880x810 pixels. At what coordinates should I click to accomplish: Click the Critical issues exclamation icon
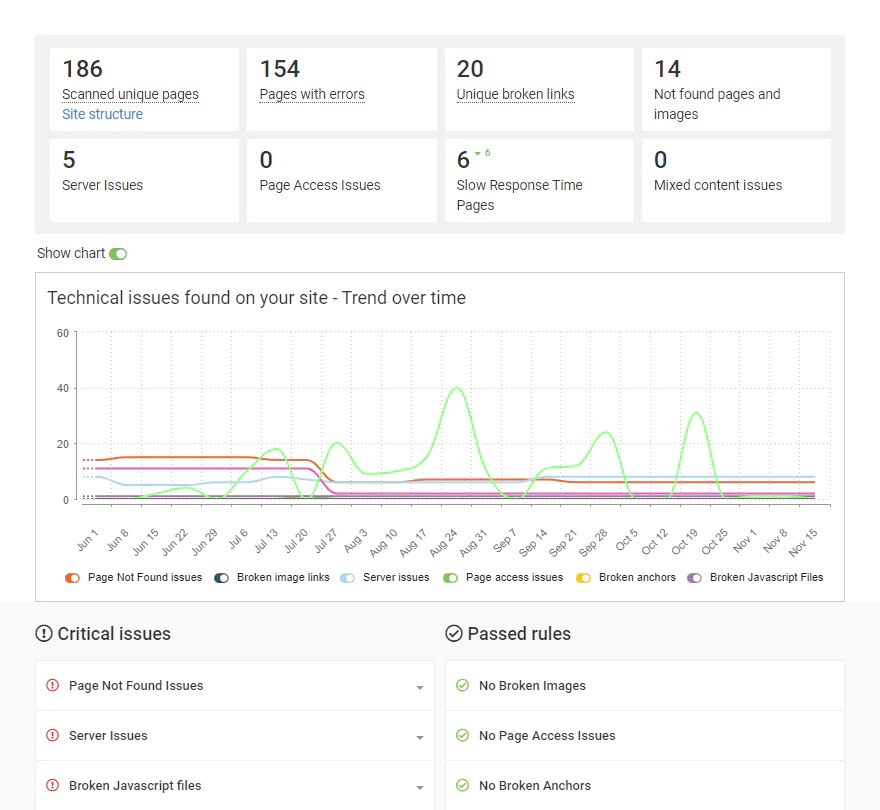(44, 634)
